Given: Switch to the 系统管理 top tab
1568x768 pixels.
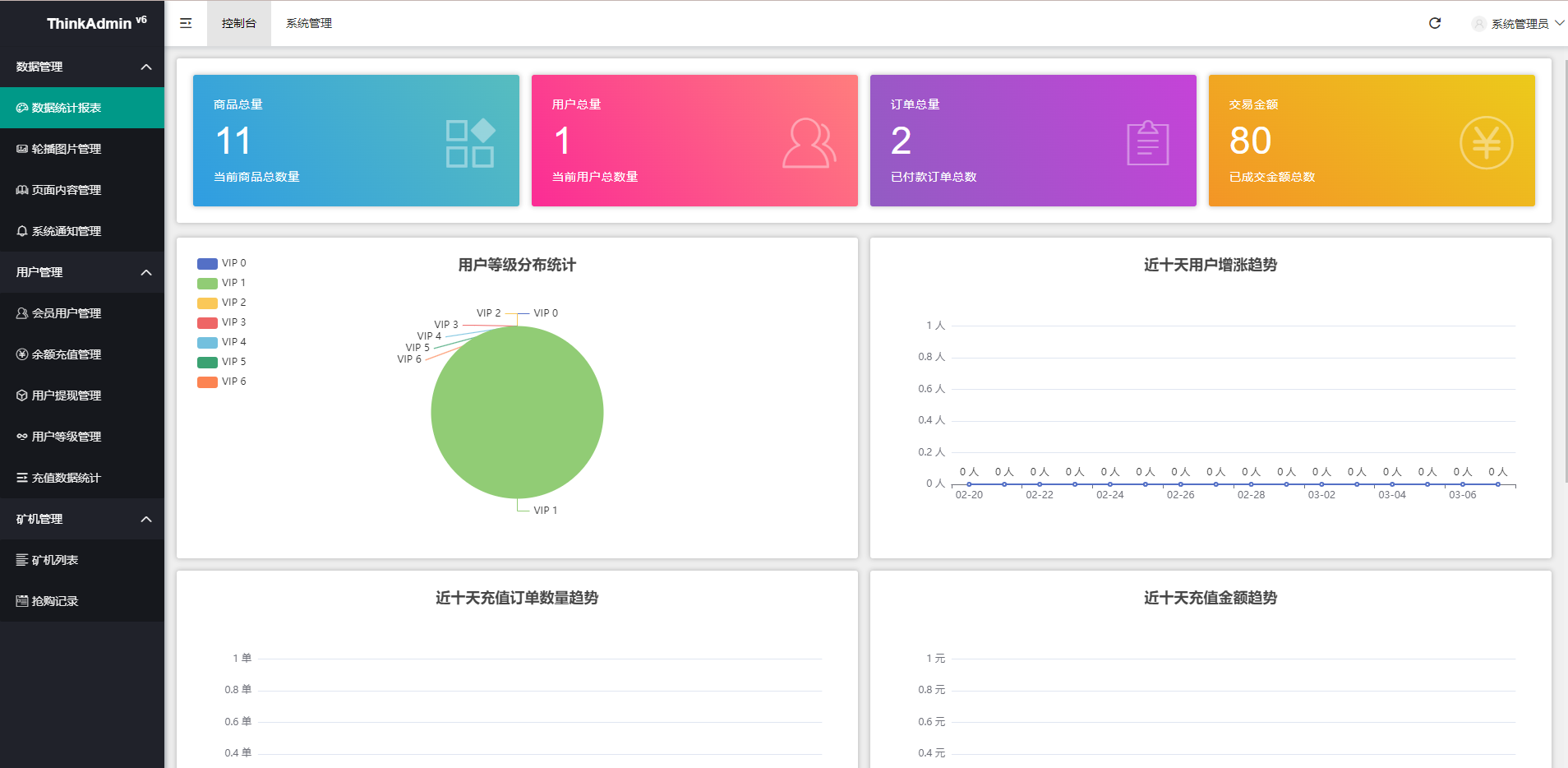Looking at the screenshot, I should 309,23.
